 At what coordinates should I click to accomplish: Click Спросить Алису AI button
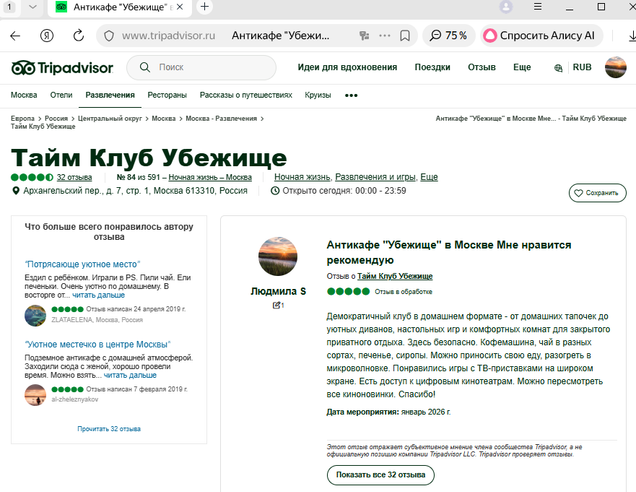click(x=541, y=36)
